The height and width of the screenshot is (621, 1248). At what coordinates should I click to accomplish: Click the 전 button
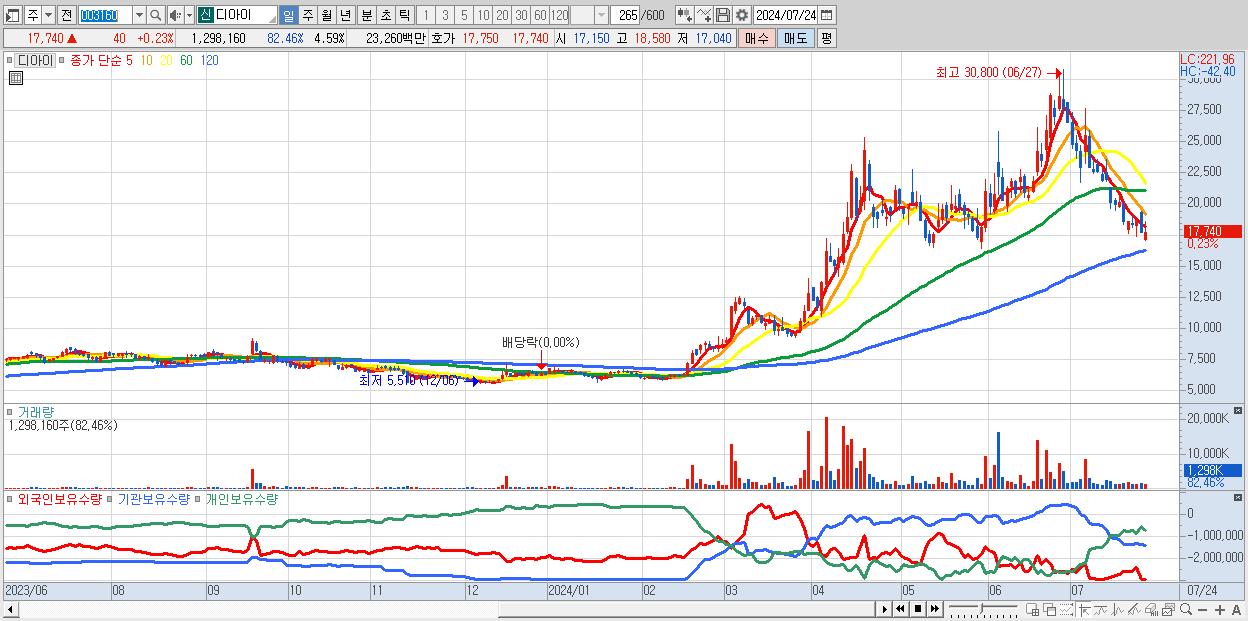66,15
